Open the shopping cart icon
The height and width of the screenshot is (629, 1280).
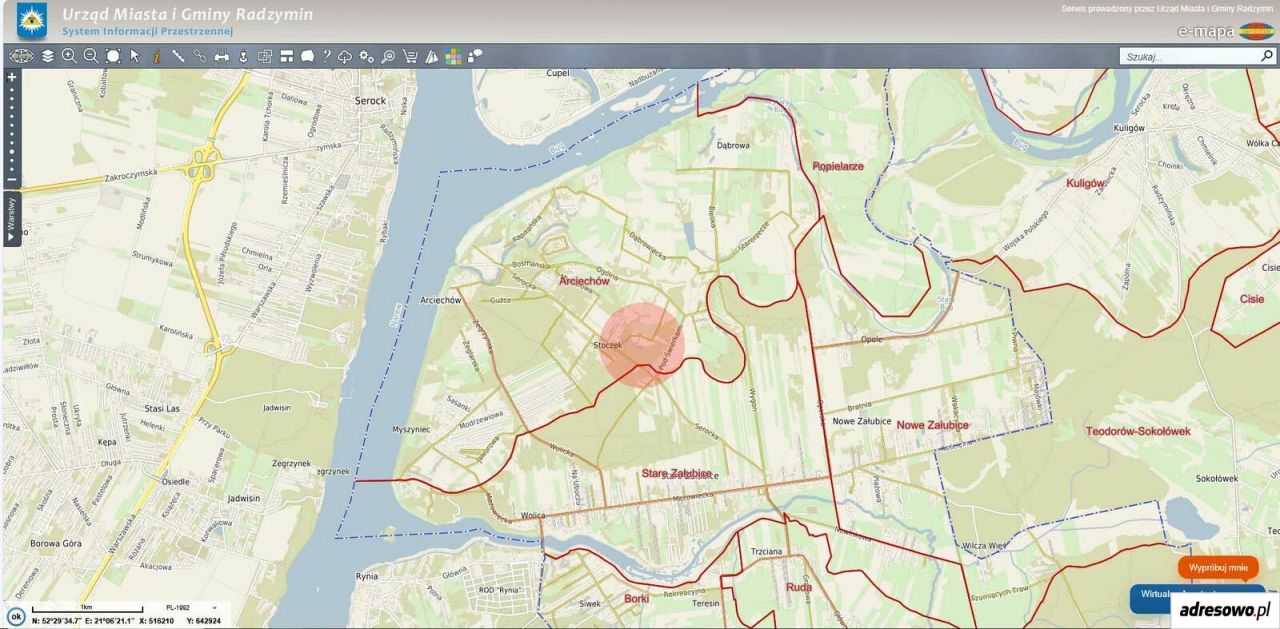410,56
